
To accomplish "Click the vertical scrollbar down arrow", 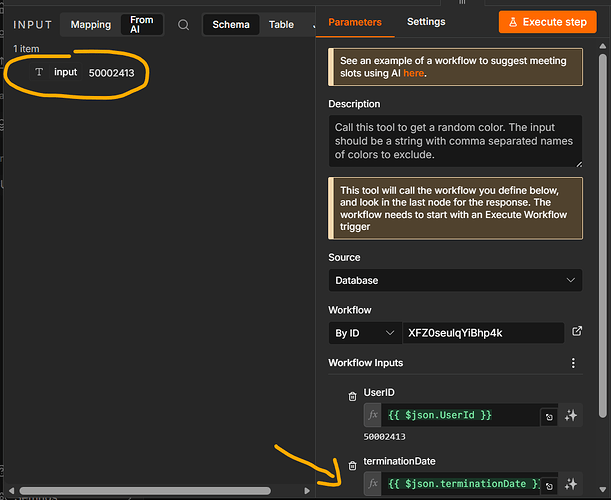I will (x=602, y=489).
